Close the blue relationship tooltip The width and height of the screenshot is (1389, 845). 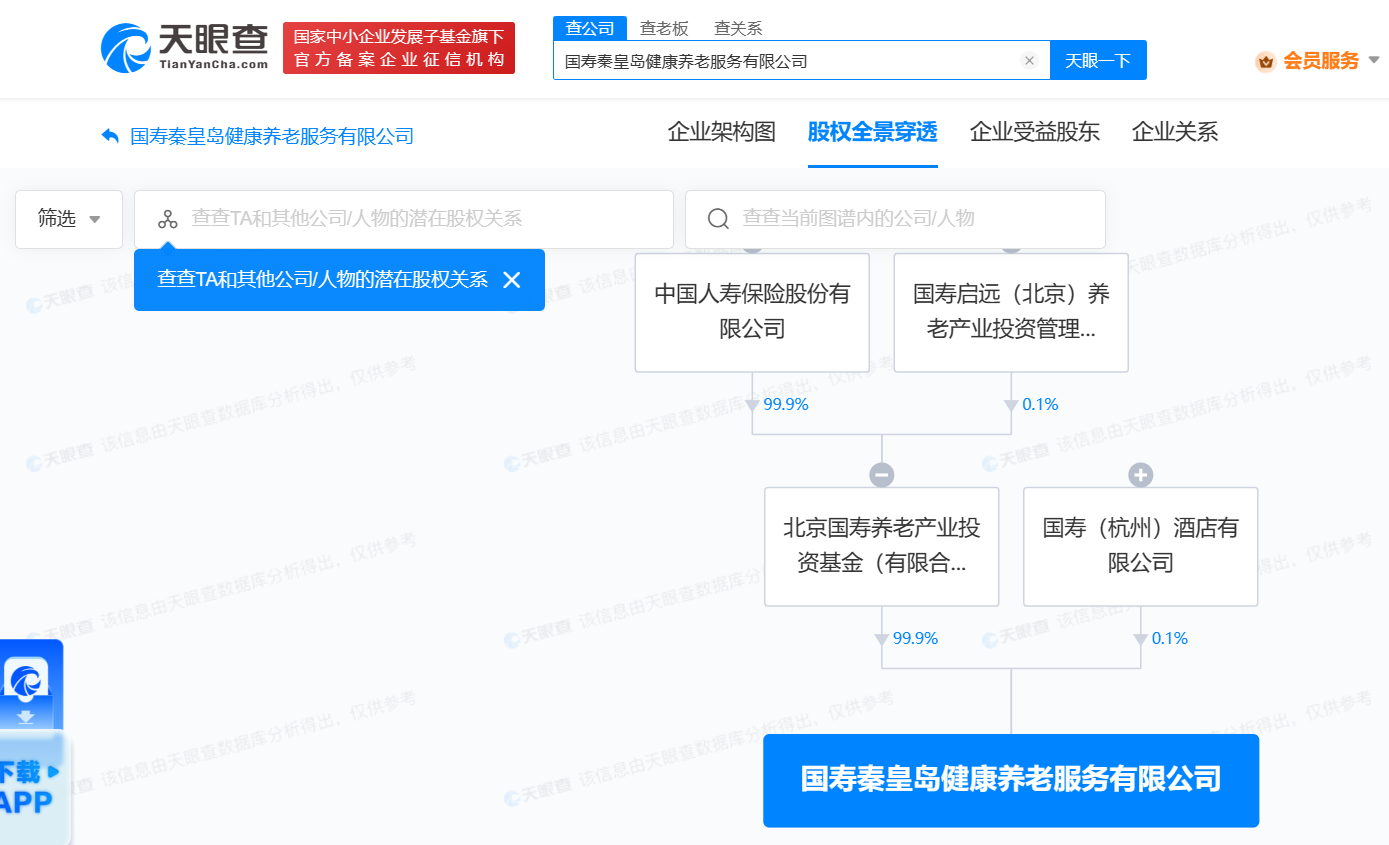tap(512, 280)
